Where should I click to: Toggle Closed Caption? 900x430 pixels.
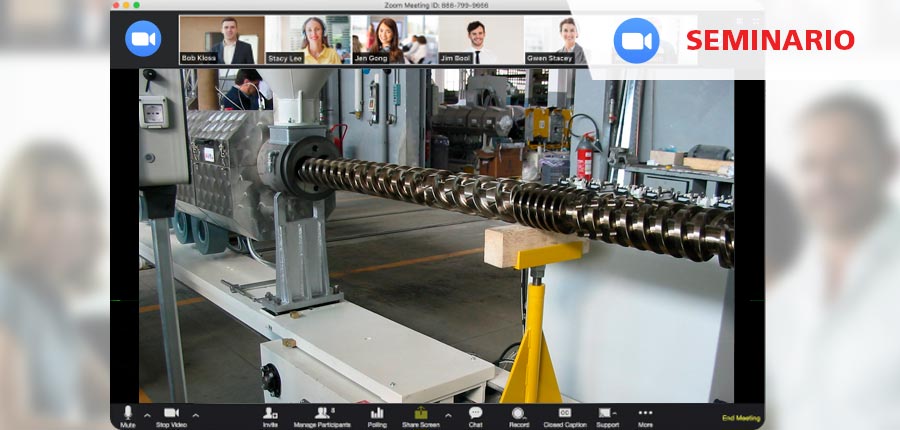[x=565, y=414]
